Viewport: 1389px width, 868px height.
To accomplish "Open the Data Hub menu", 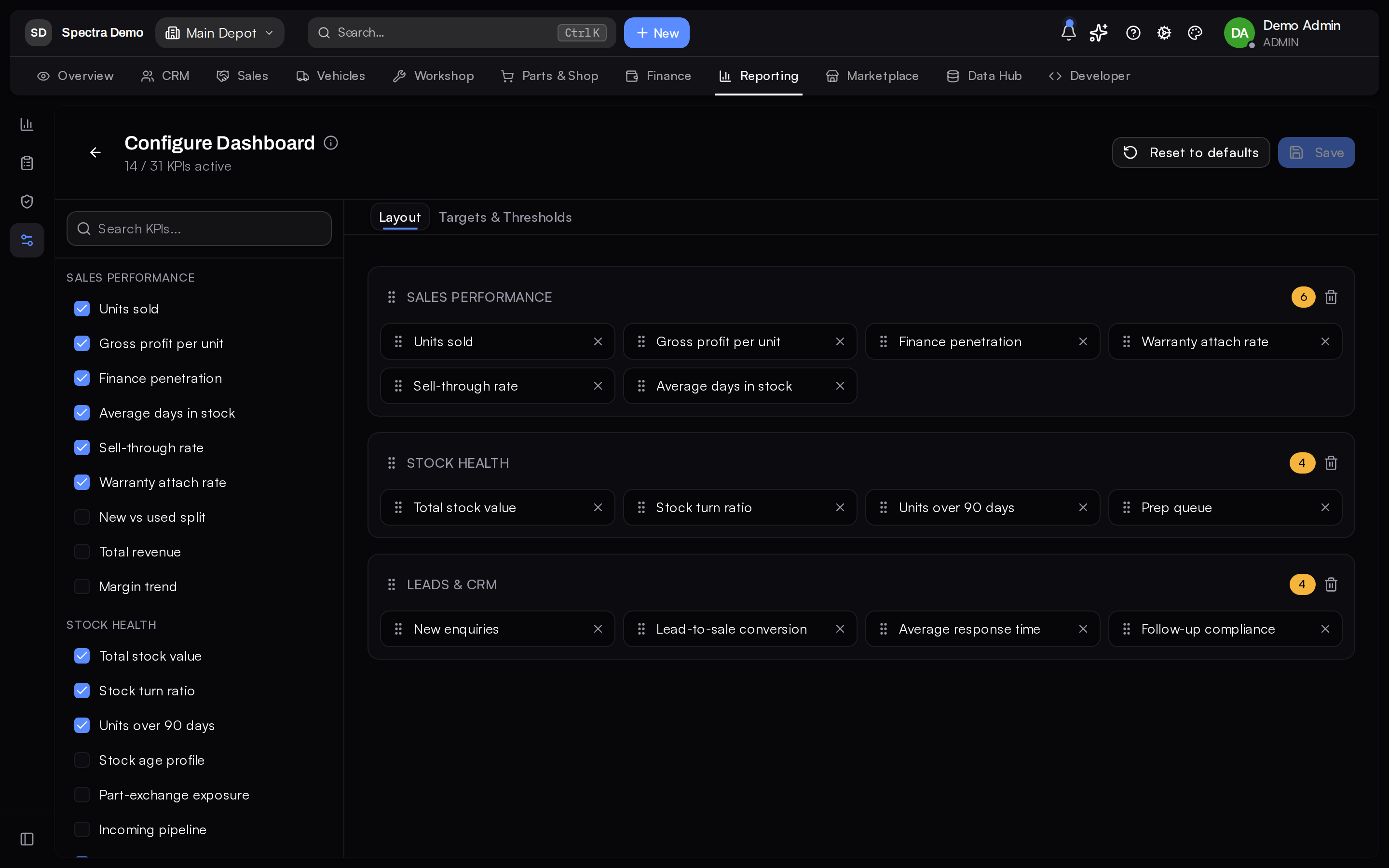I will (984, 76).
